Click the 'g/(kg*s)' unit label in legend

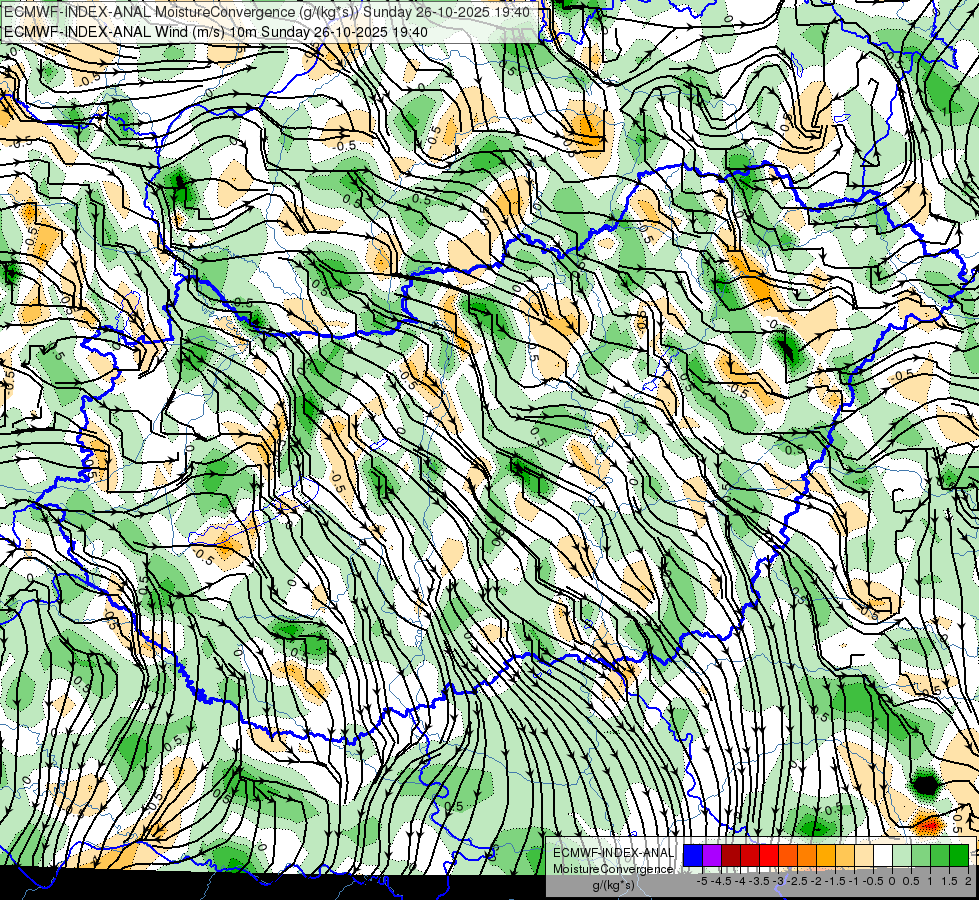pos(613,885)
